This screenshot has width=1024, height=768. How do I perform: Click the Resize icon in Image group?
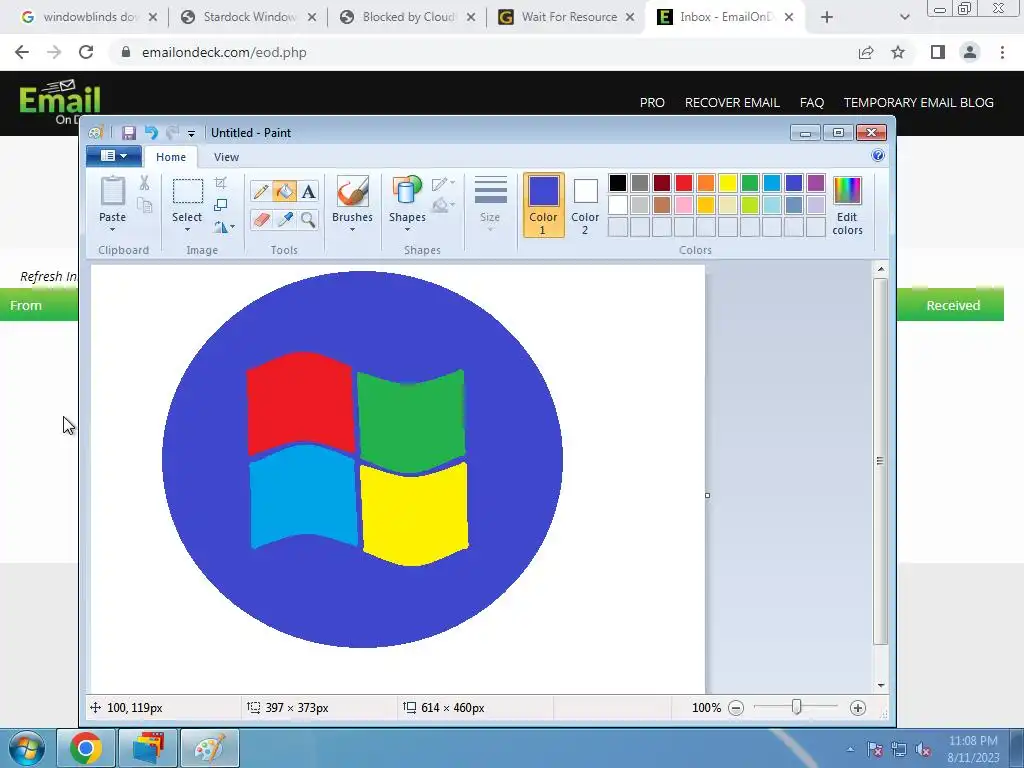tap(221, 205)
